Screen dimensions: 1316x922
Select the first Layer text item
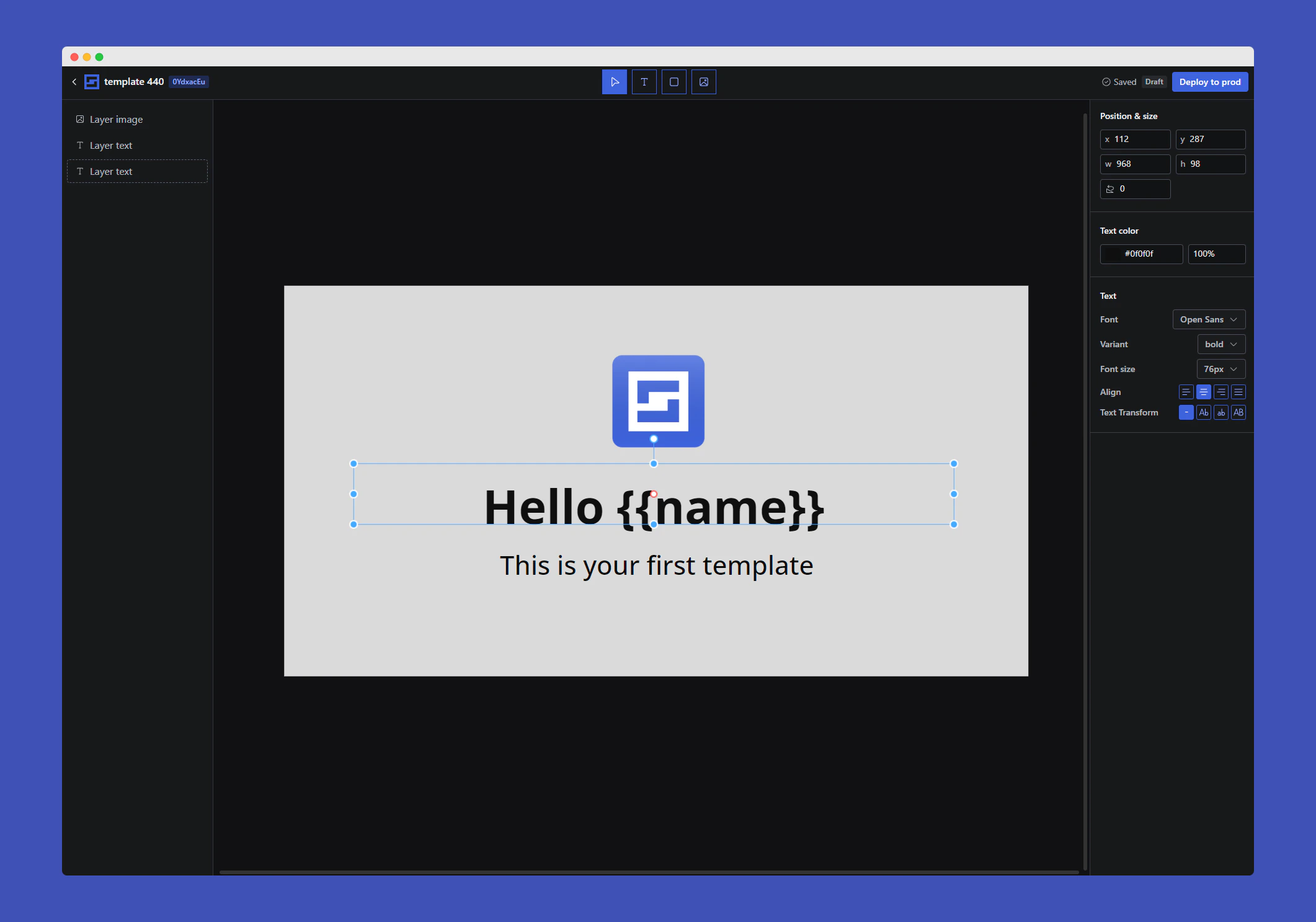[111, 146]
